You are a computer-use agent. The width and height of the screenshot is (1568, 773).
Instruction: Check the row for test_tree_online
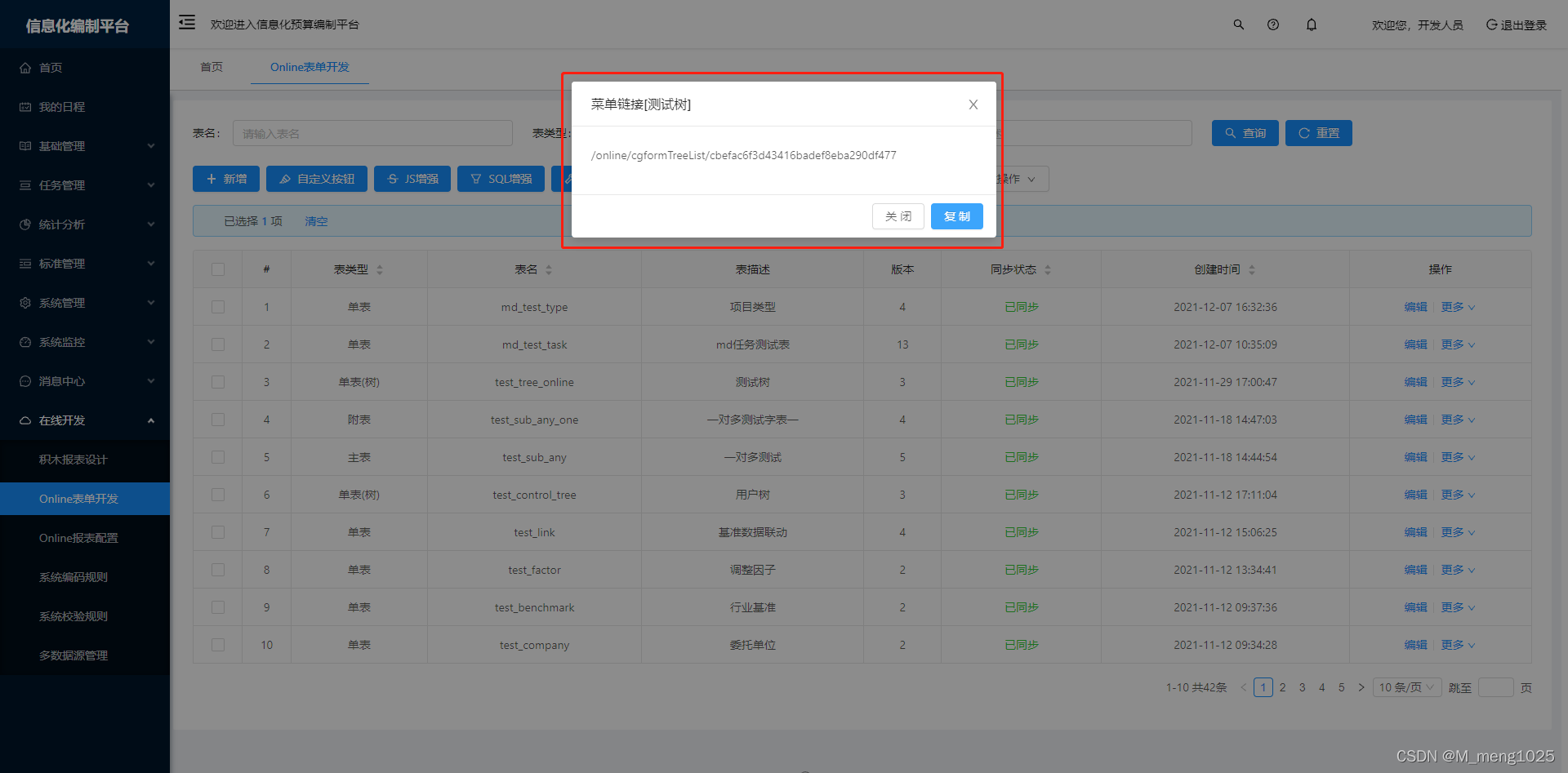click(218, 382)
